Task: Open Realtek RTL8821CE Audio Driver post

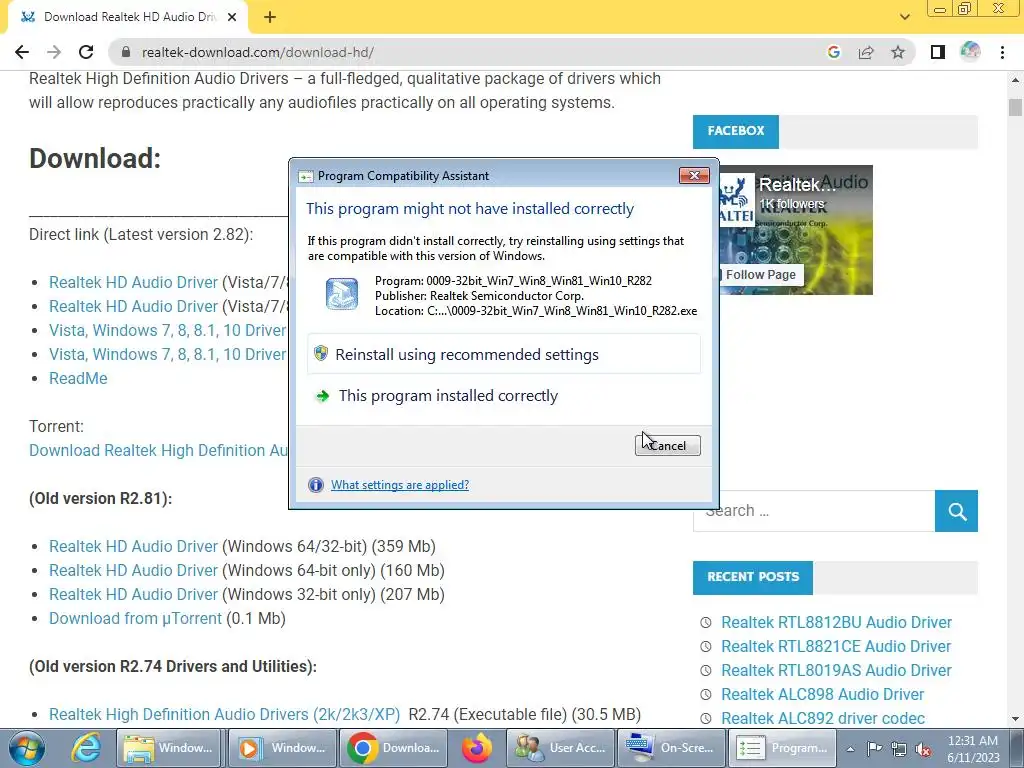Action: tap(835, 647)
